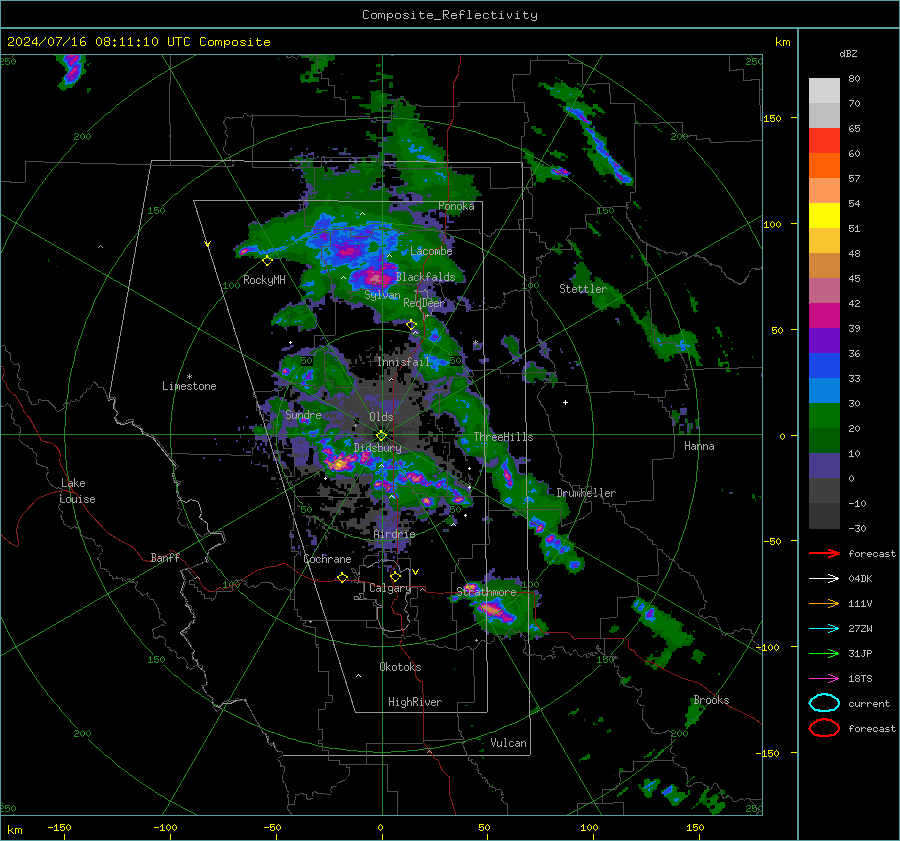Click the Drumheller city label

pos(586,493)
